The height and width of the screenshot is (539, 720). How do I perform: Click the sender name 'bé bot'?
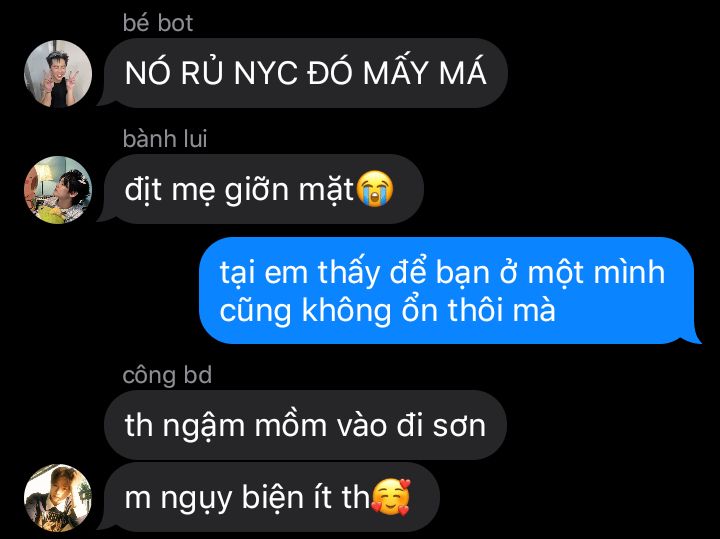(158, 22)
